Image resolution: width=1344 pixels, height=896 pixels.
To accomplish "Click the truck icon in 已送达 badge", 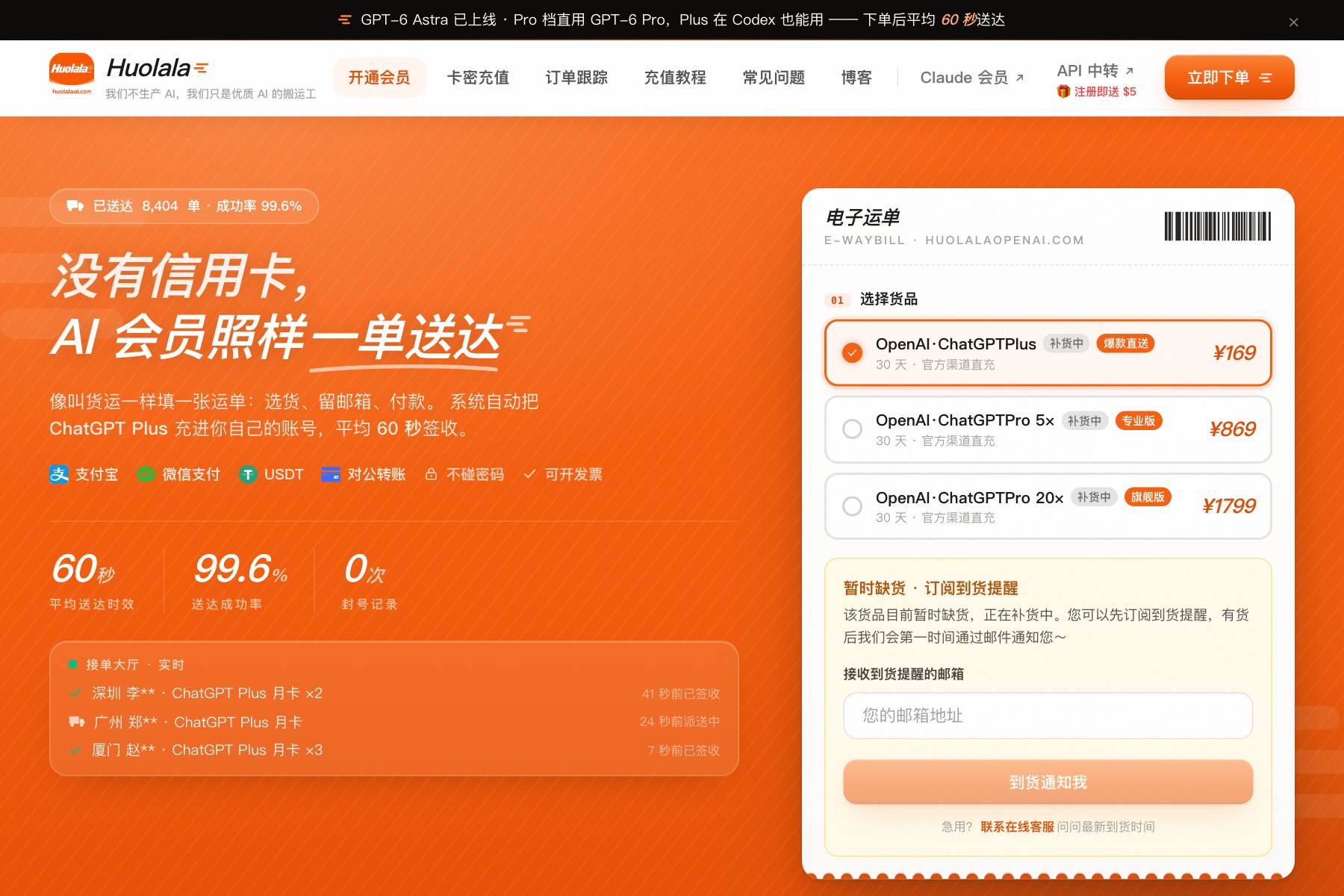I will click(75, 205).
